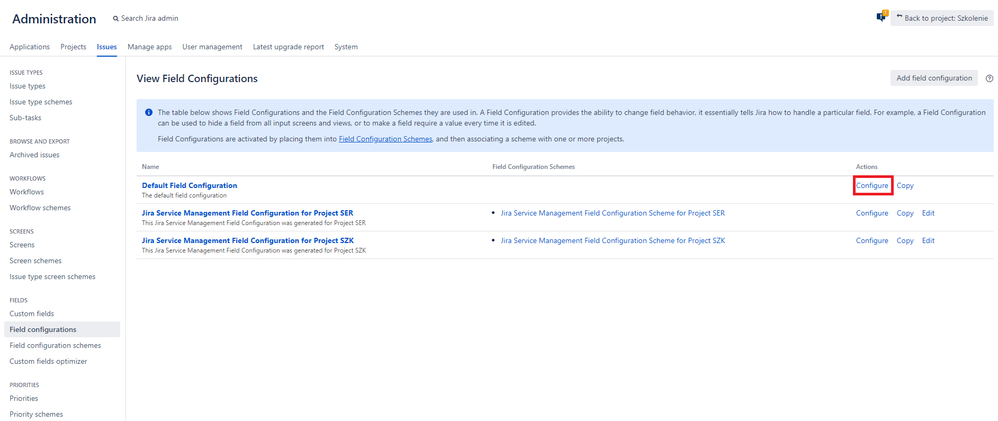
Task: Open Custom fields in sidebar
Action: click(32, 313)
